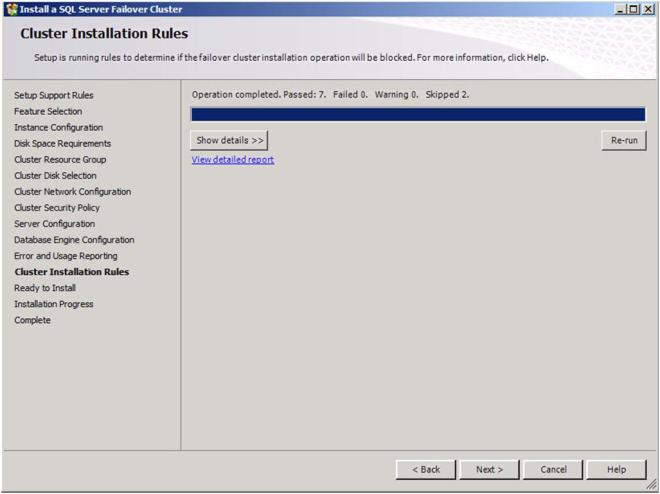Jump to Feature Selection step
This screenshot has width=660, height=494.
pos(48,112)
